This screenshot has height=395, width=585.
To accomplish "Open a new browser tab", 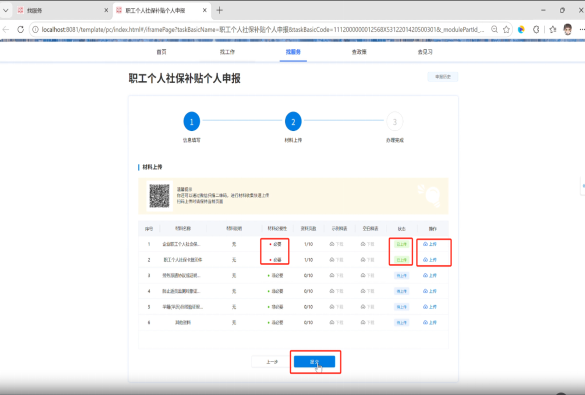I will [219, 10].
